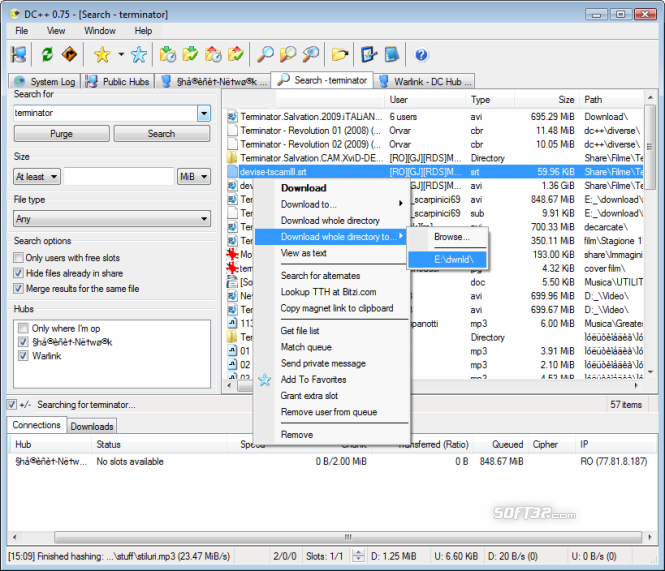Click the bottom pane horizontal scrollbar thumb
This screenshot has height=571, width=665.
pos(348,537)
